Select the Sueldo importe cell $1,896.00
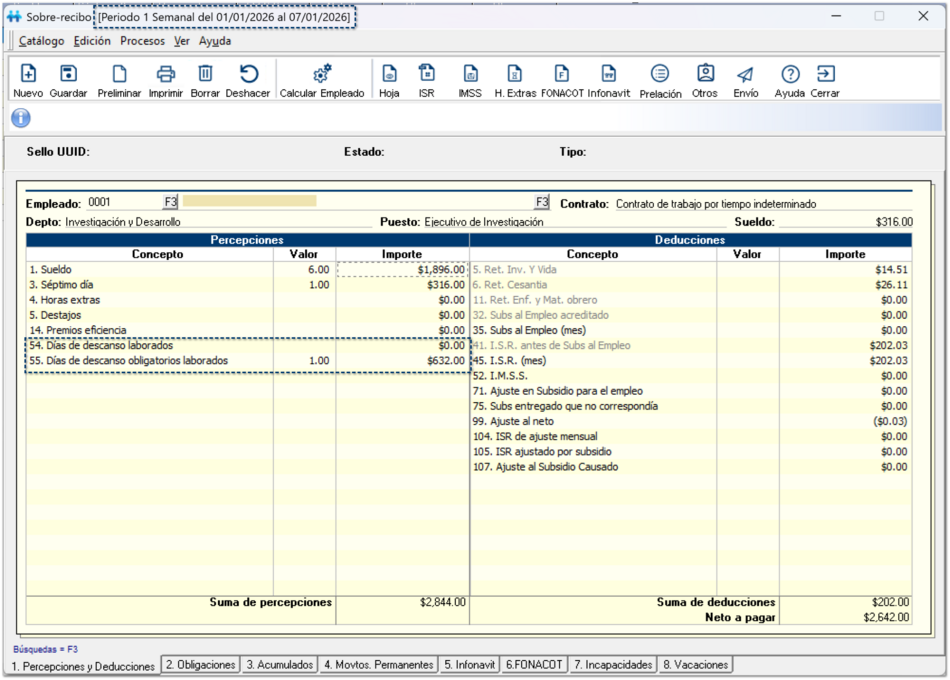The image size is (950, 680). [402, 270]
